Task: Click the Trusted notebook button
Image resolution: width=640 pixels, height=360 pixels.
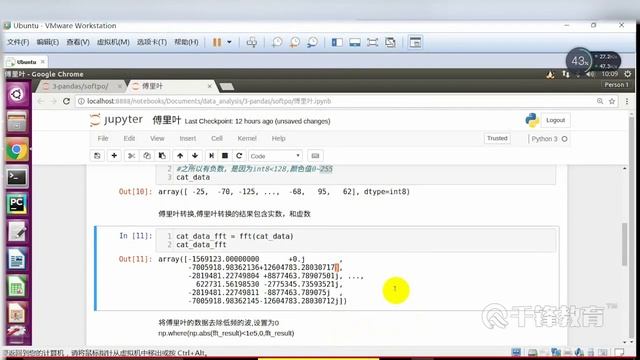Action: (497, 138)
